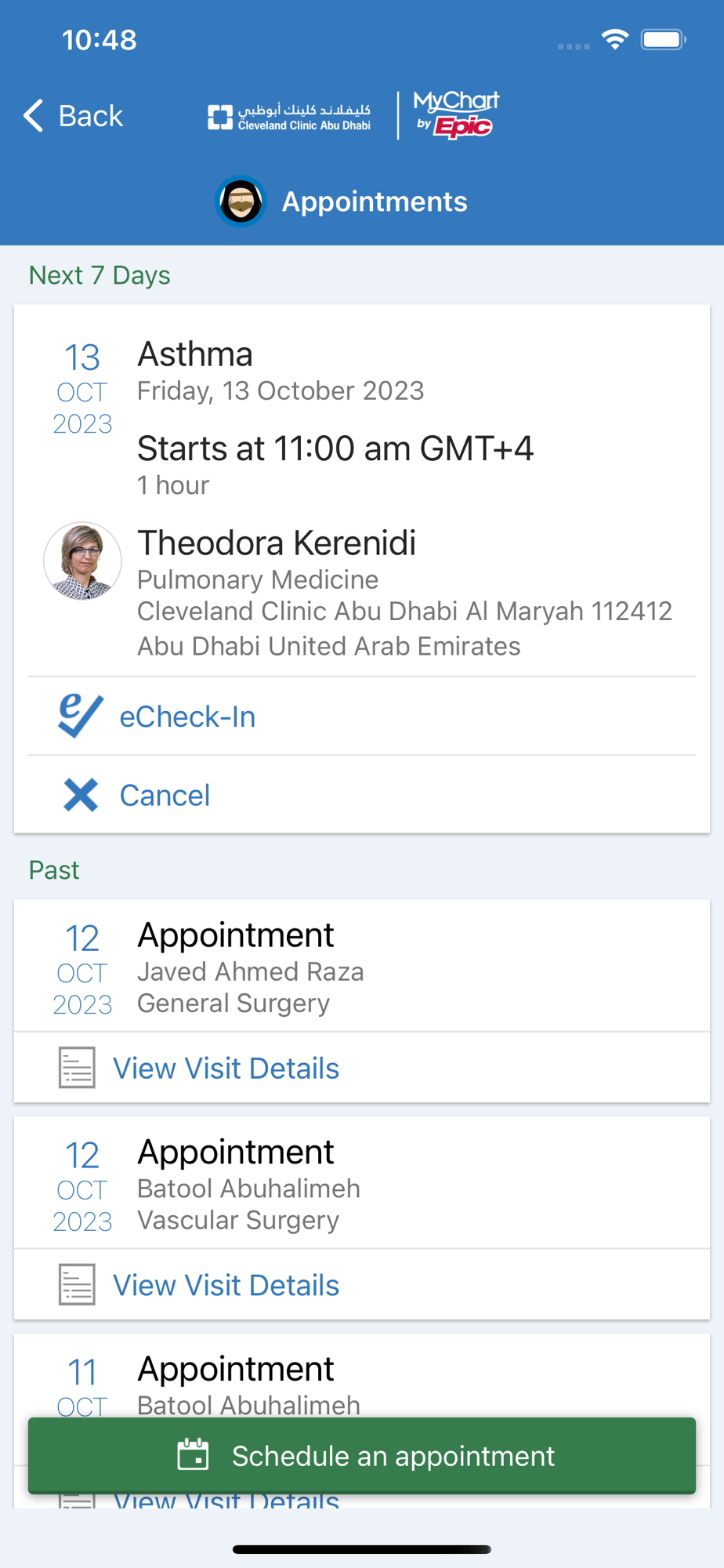724x1568 pixels.
Task: Tap document icon for Vascular Surgery visit
Action: tap(77, 1284)
